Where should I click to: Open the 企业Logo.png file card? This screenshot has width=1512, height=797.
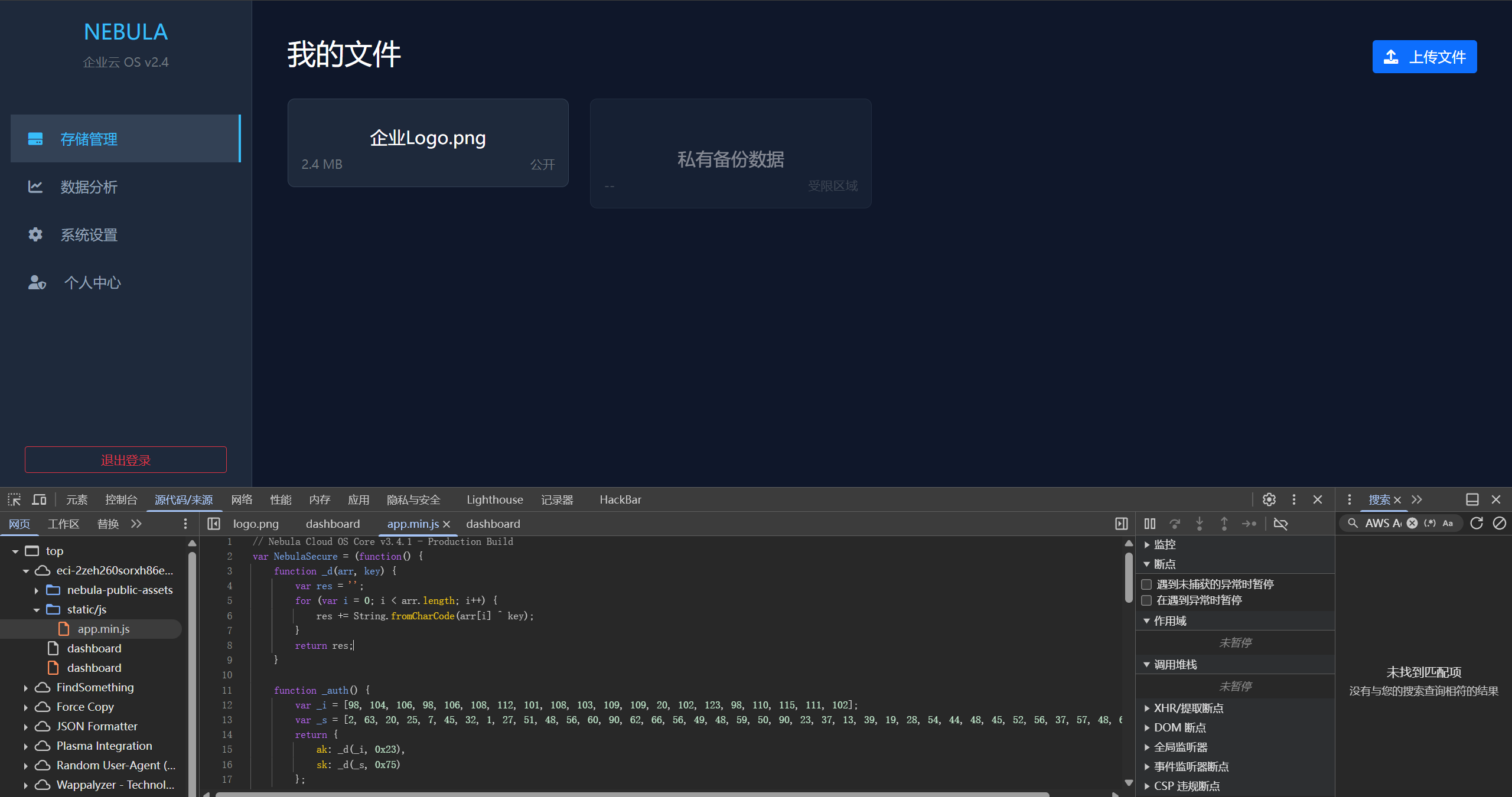click(428, 143)
